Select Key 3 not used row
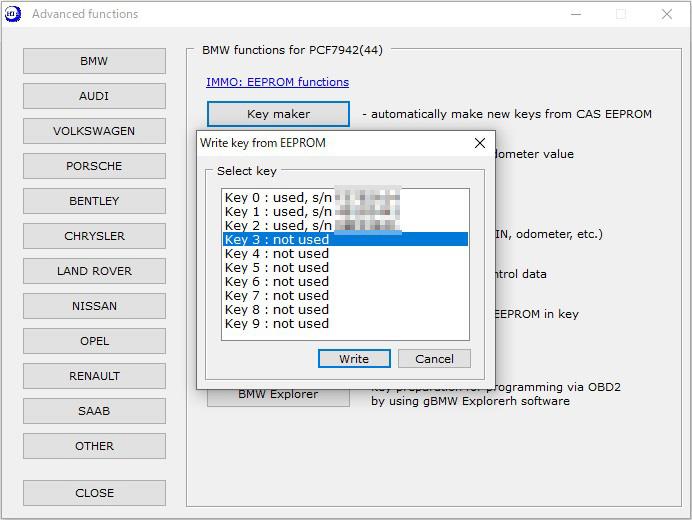The width and height of the screenshot is (692, 520). click(x=345, y=239)
